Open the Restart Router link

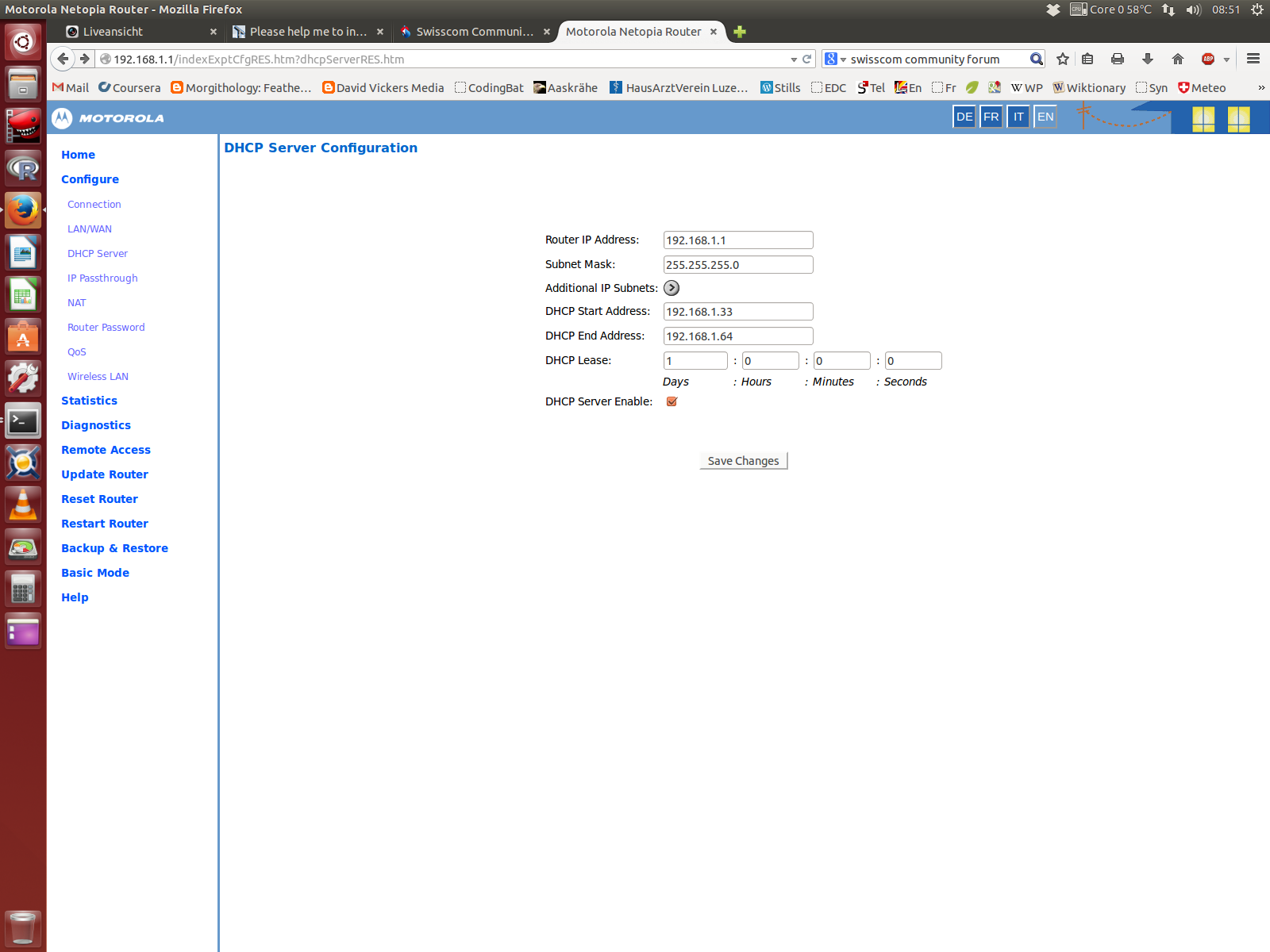point(105,524)
